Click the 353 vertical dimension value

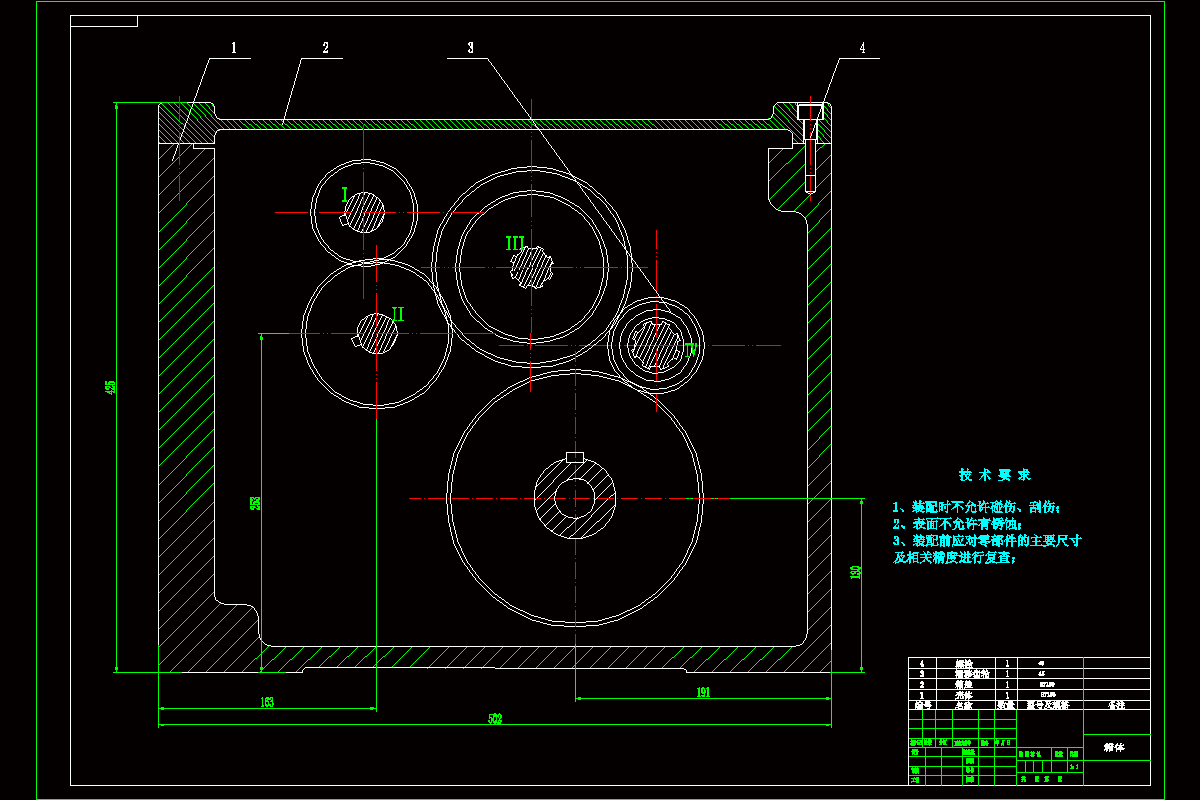(x=255, y=503)
